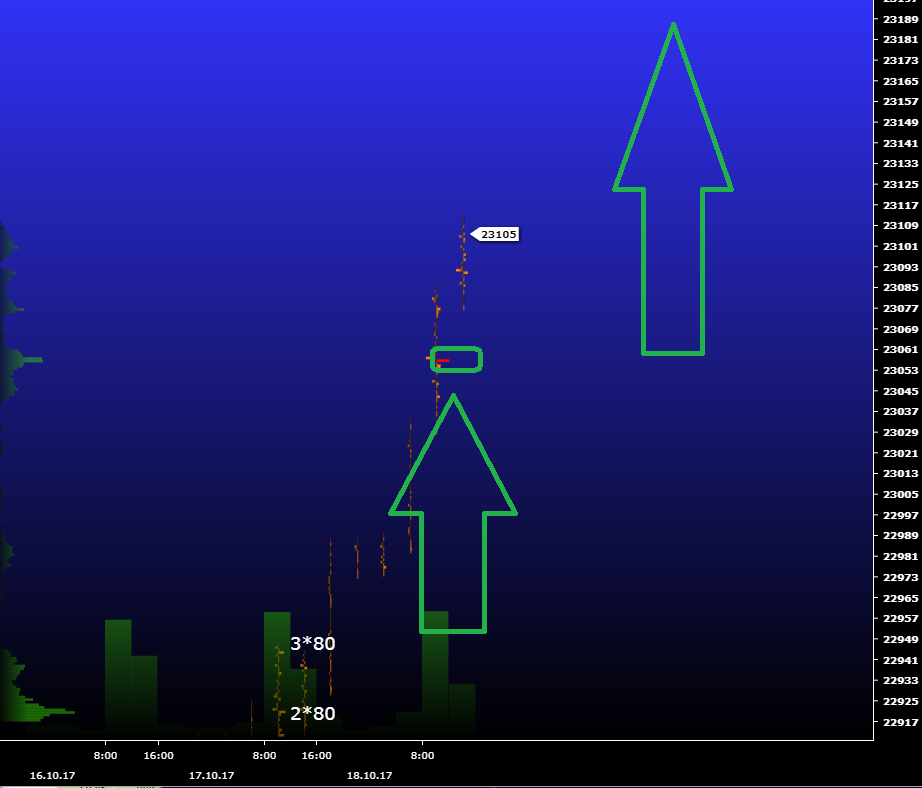Image resolution: width=922 pixels, height=788 pixels.
Task: Select the 23165 price scale value
Action: click(x=900, y=81)
